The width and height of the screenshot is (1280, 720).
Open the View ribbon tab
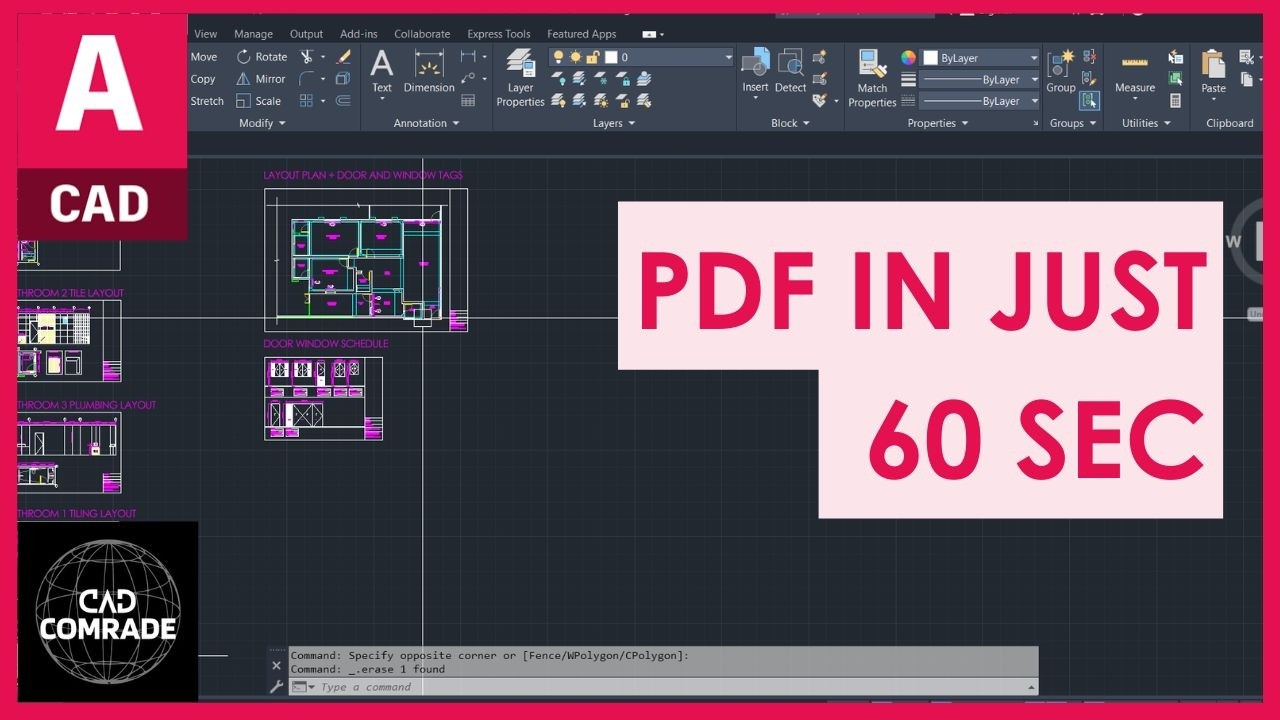[x=206, y=34]
